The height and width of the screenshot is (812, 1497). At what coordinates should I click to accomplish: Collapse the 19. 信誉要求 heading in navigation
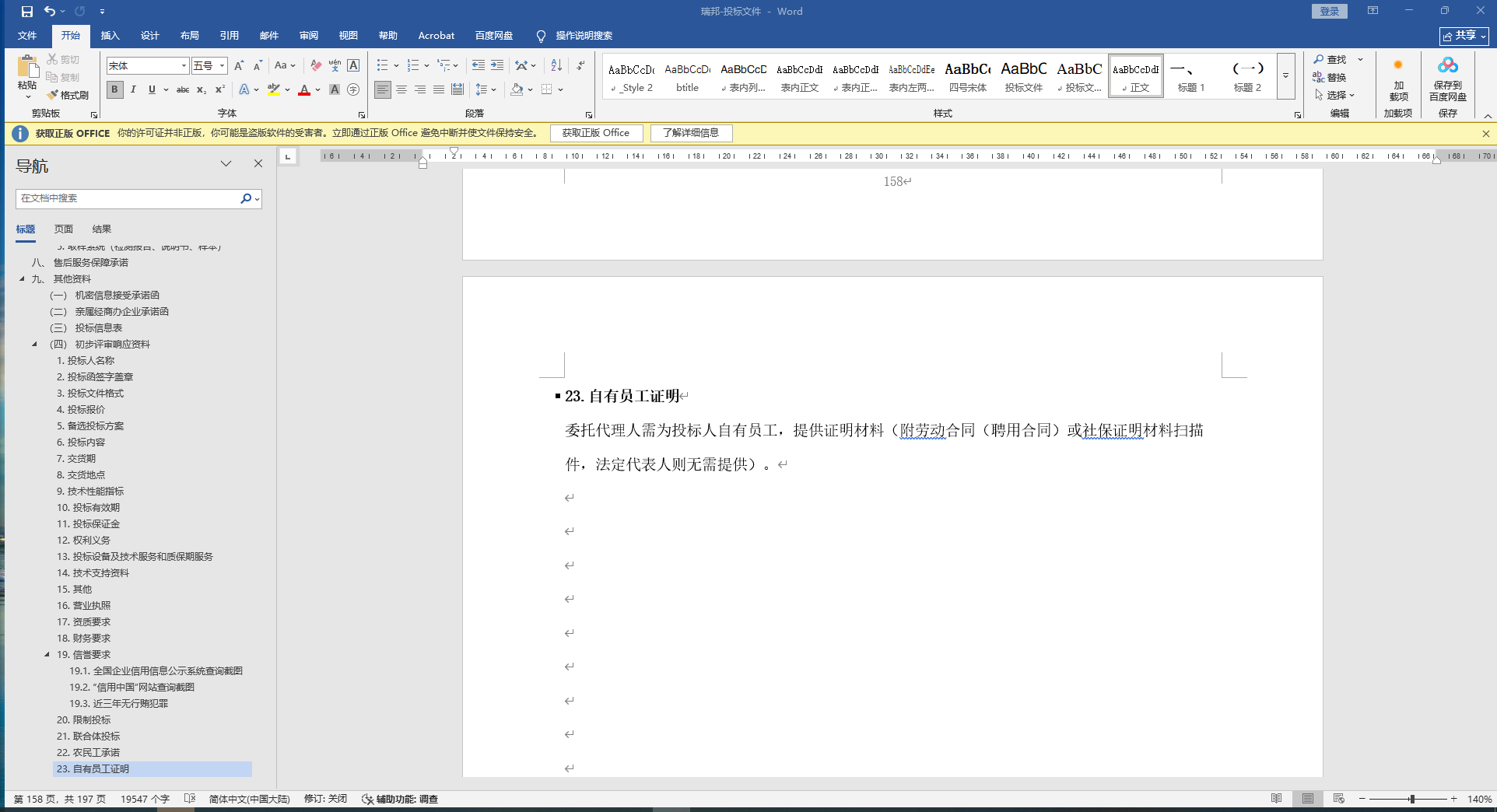pyautogui.click(x=47, y=655)
